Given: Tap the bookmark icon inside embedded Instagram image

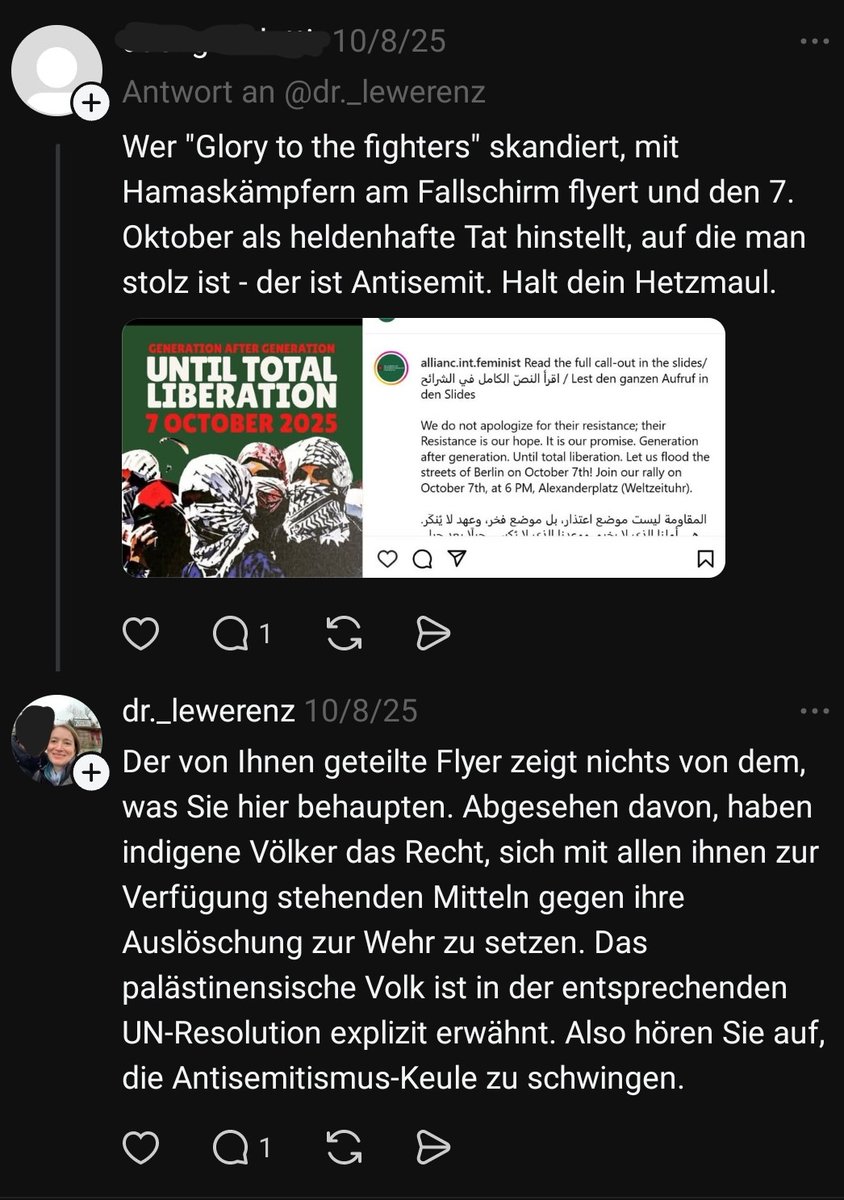Looking at the screenshot, I should tap(705, 560).
